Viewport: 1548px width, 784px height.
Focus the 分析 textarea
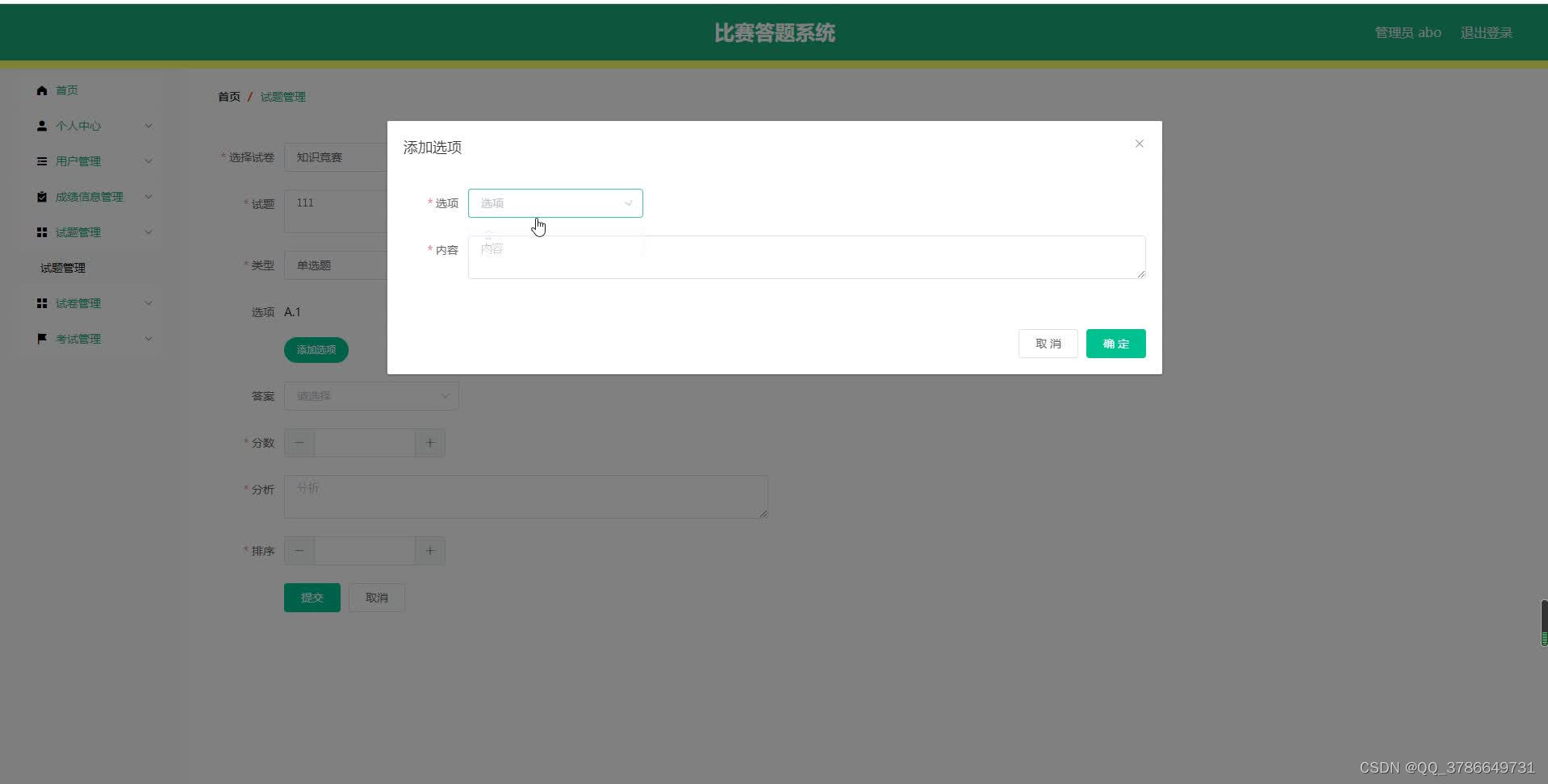click(526, 497)
